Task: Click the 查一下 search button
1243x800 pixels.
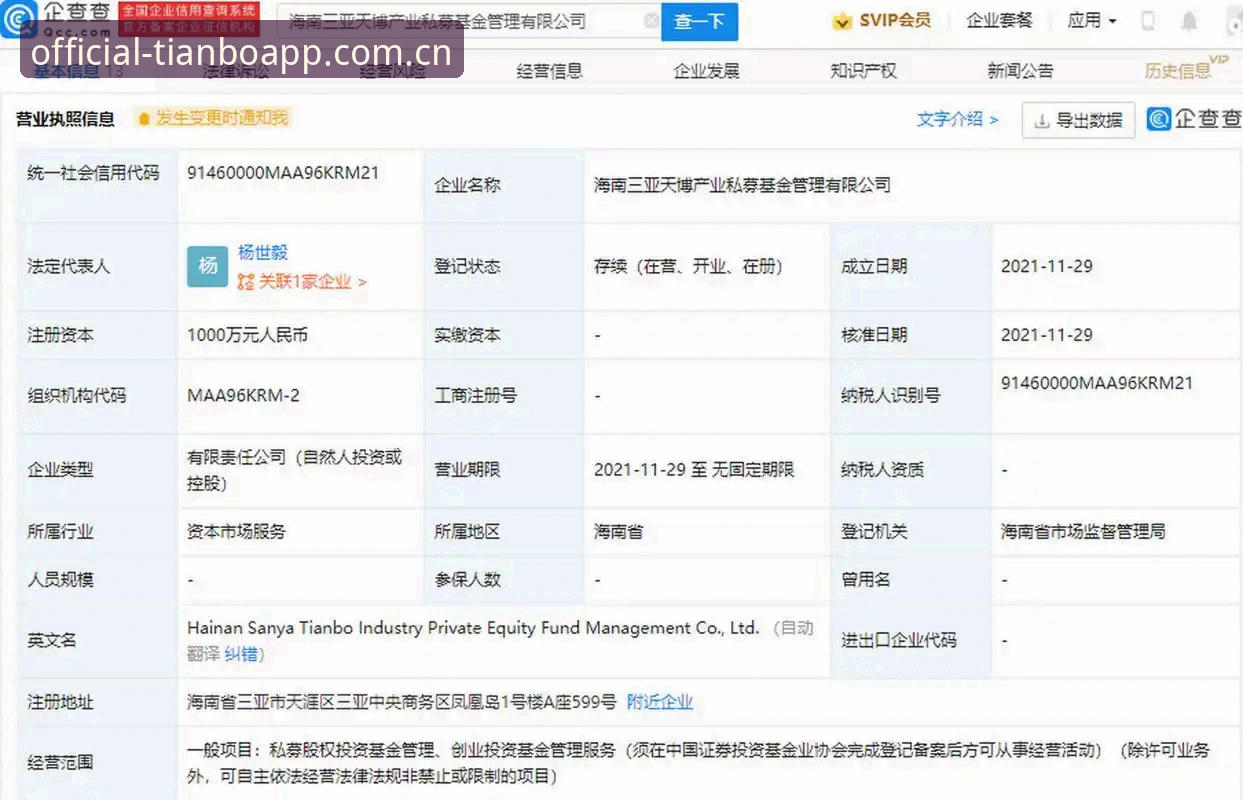Action: 700,21
